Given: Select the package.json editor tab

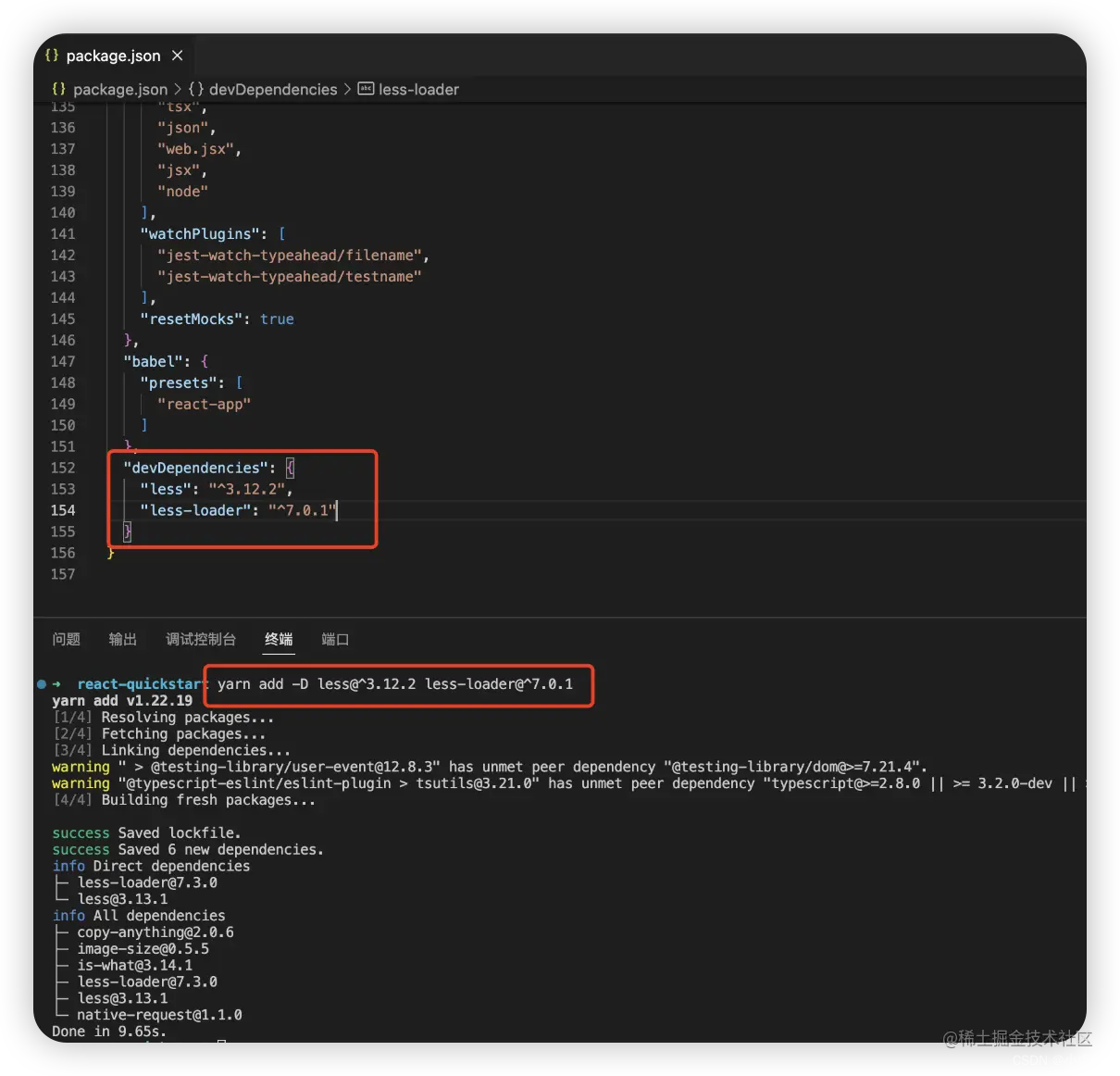Looking at the screenshot, I should (x=115, y=56).
